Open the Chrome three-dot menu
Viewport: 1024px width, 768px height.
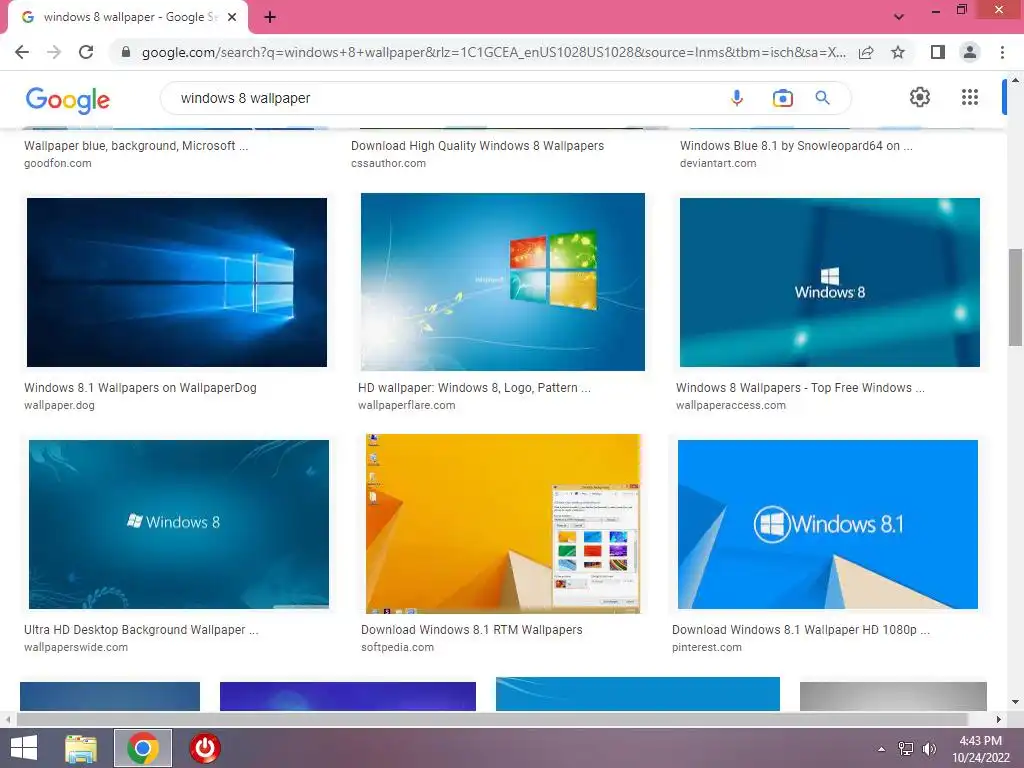pyautogui.click(x=1002, y=52)
